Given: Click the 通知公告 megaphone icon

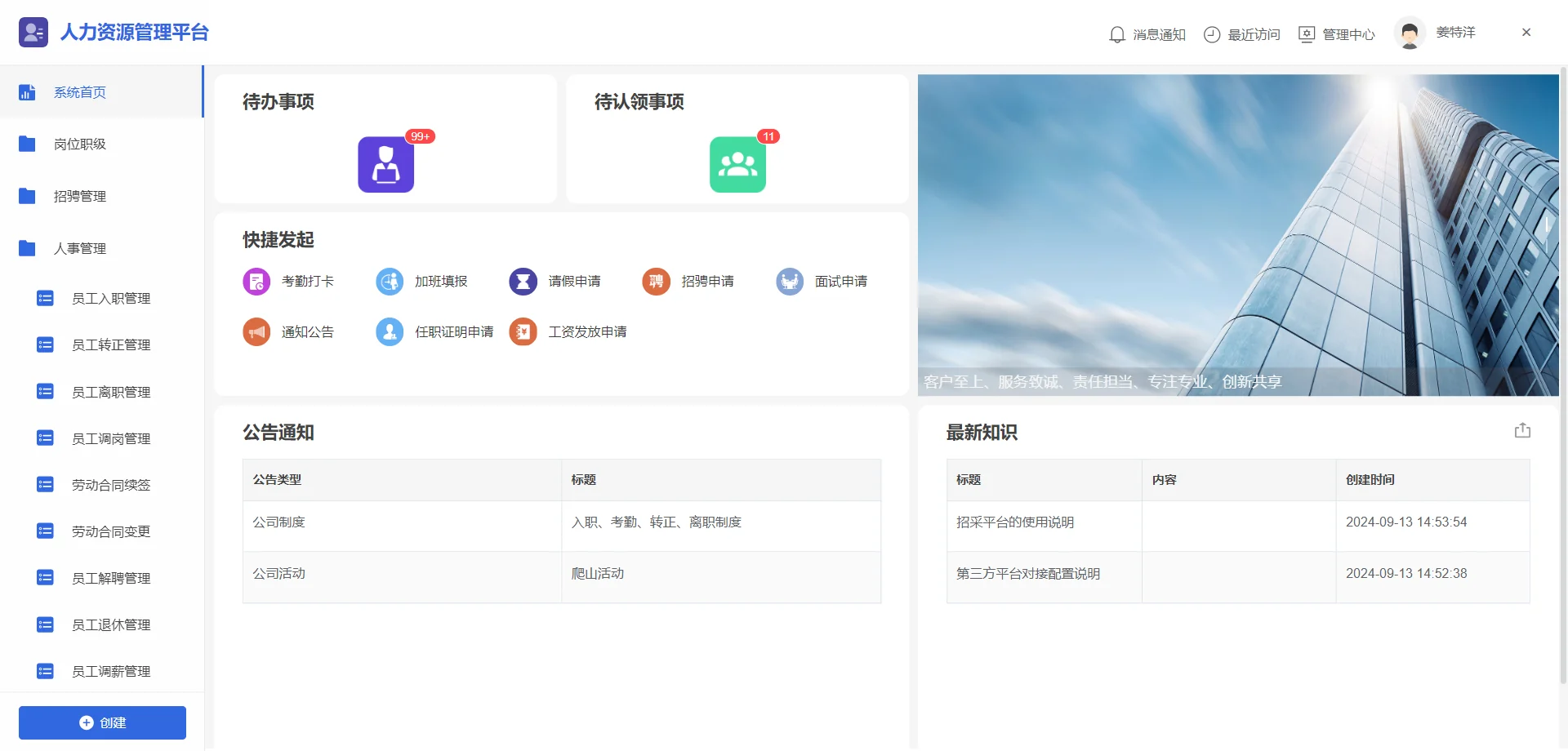Looking at the screenshot, I should [256, 332].
